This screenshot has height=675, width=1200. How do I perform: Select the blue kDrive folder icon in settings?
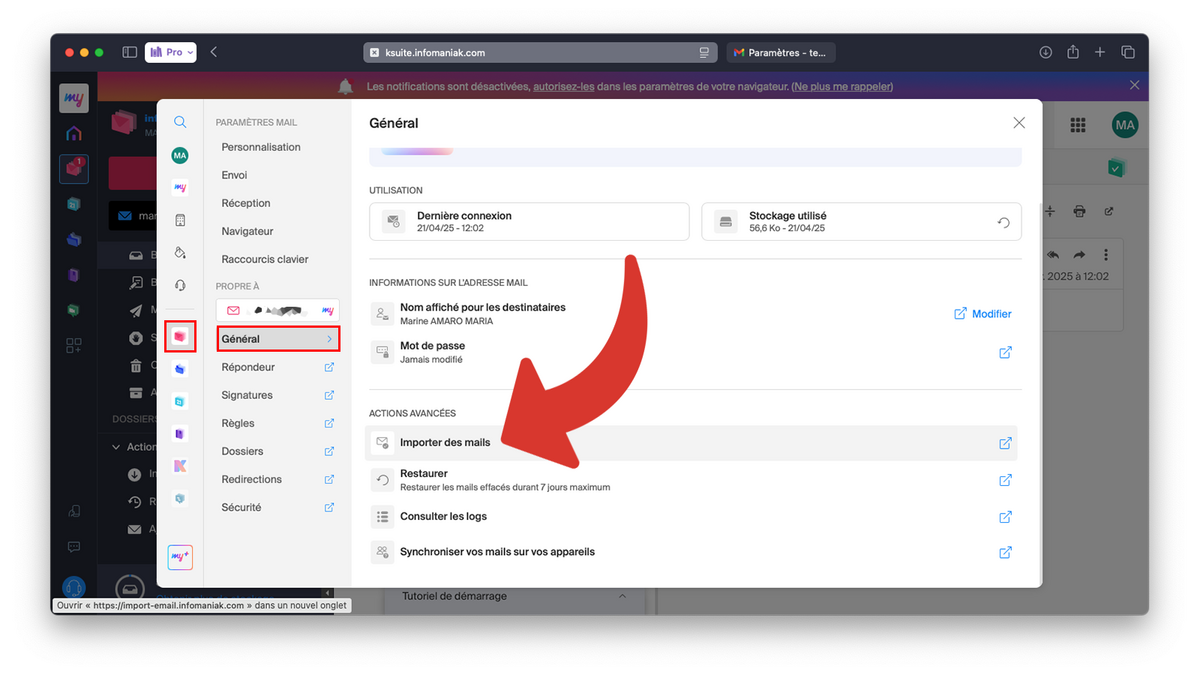180,369
